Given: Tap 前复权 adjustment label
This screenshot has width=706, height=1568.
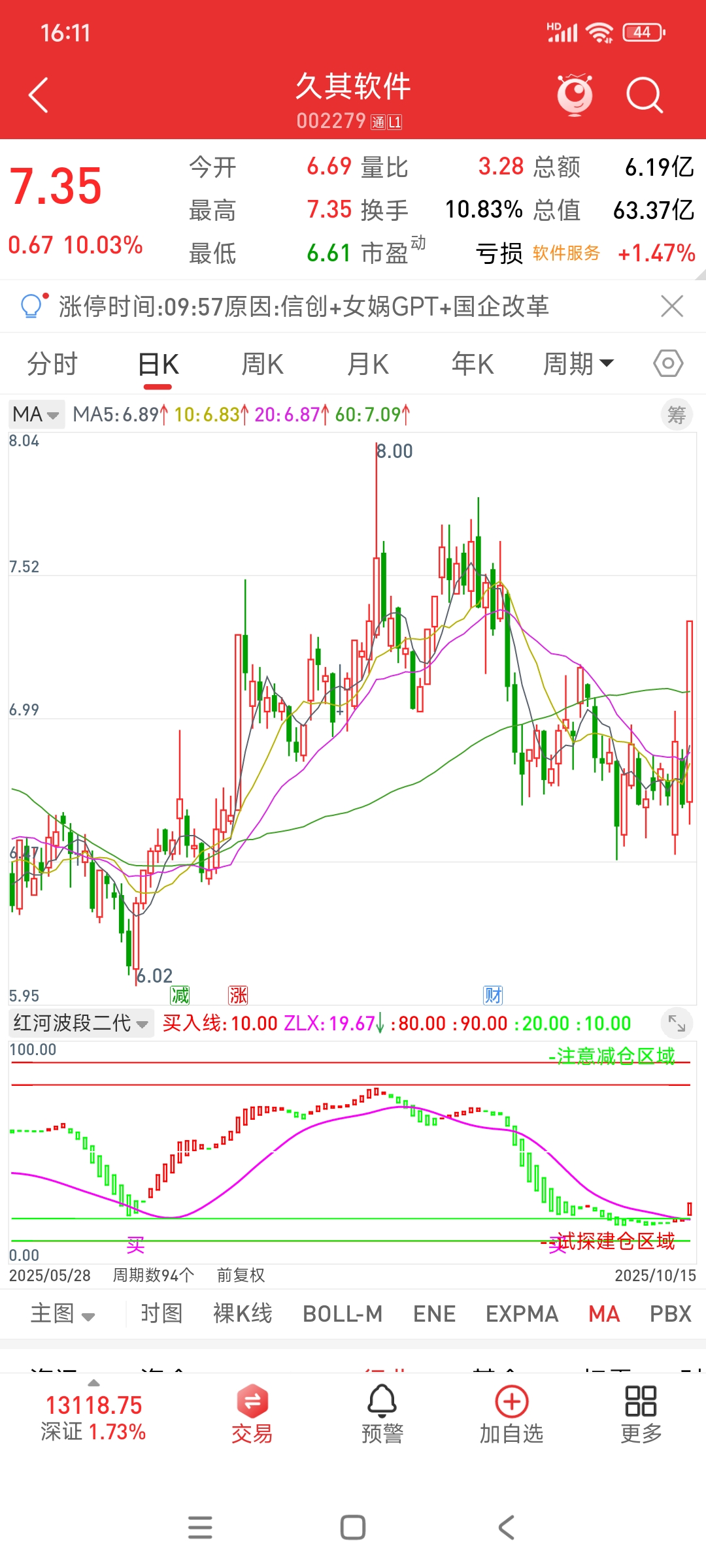Looking at the screenshot, I should 241,1275.
